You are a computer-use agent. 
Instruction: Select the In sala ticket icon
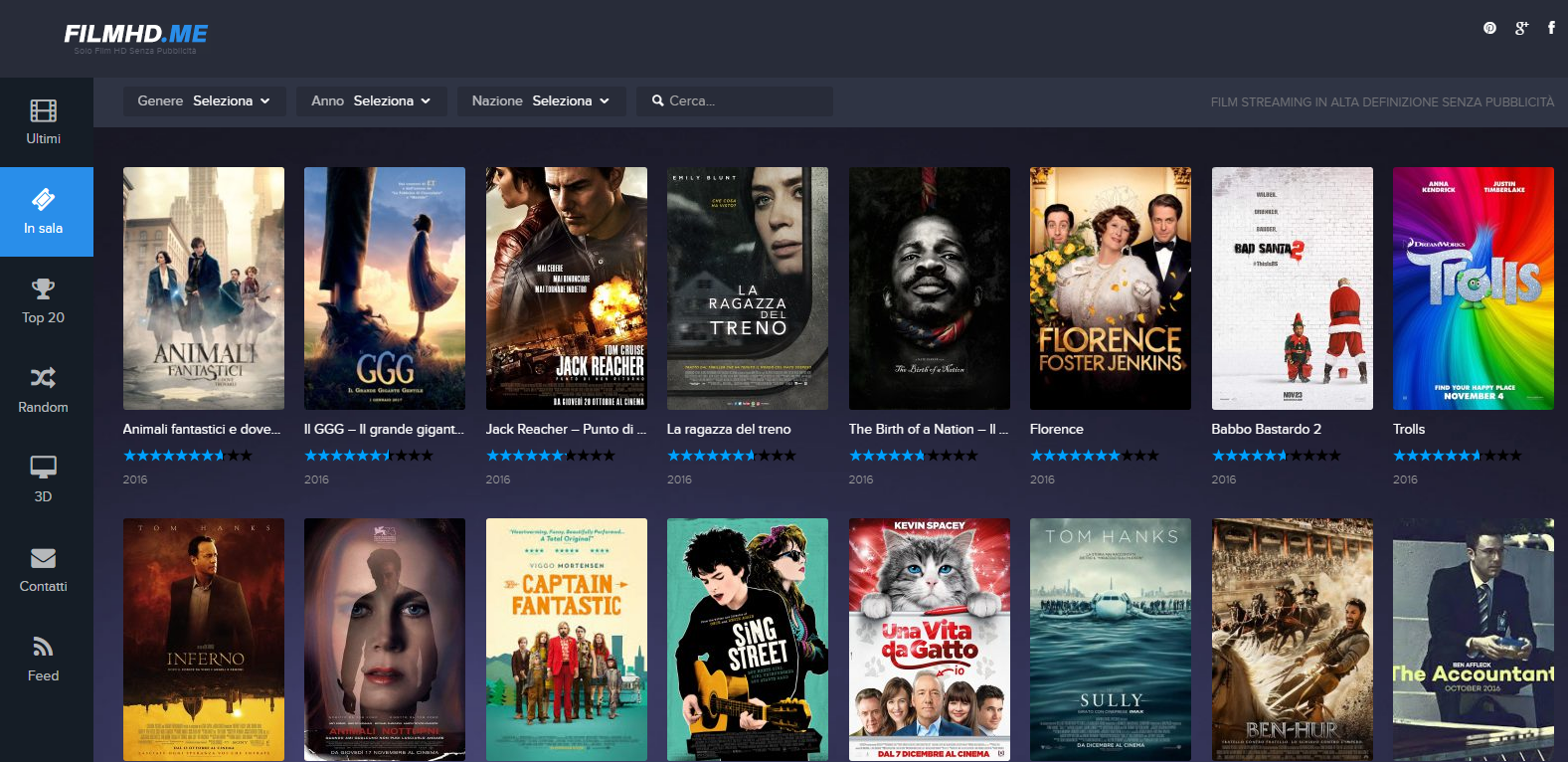[x=43, y=200]
